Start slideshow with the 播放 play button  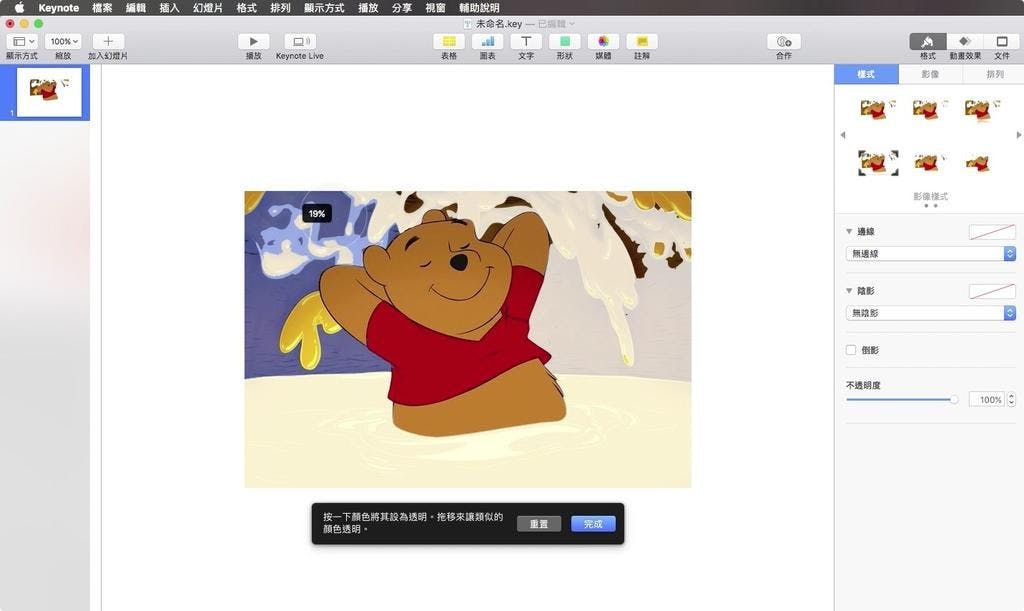coord(253,41)
